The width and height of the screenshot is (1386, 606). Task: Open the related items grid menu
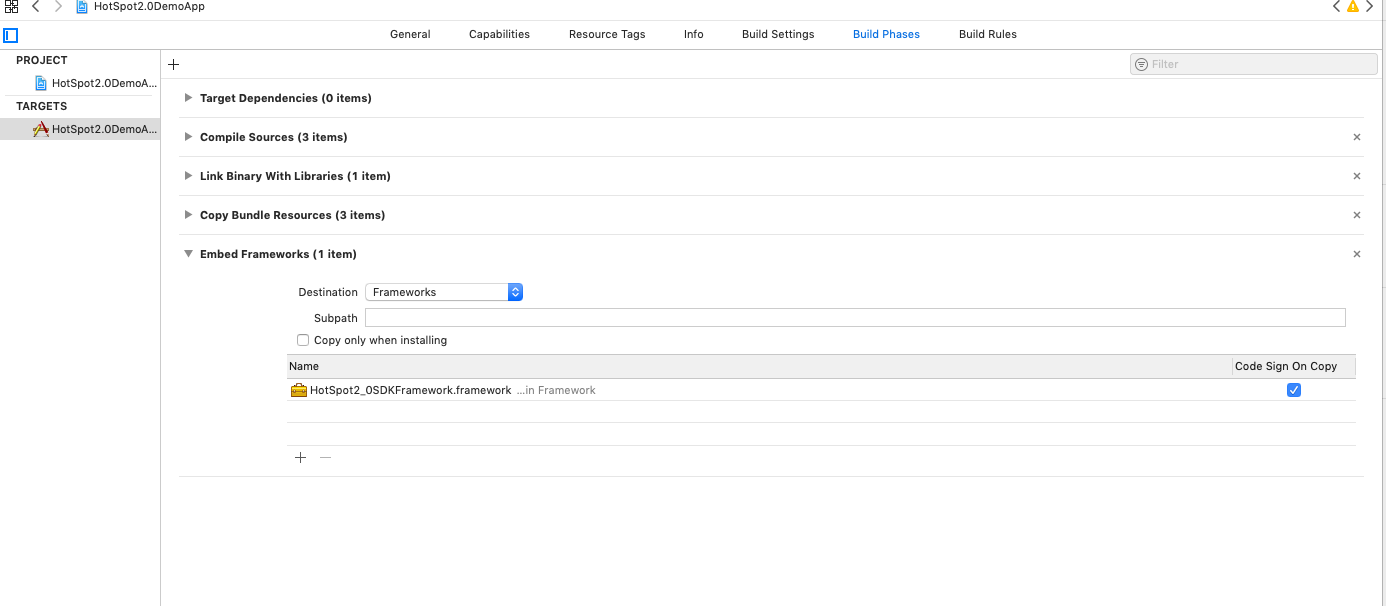pyautogui.click(x=12, y=6)
